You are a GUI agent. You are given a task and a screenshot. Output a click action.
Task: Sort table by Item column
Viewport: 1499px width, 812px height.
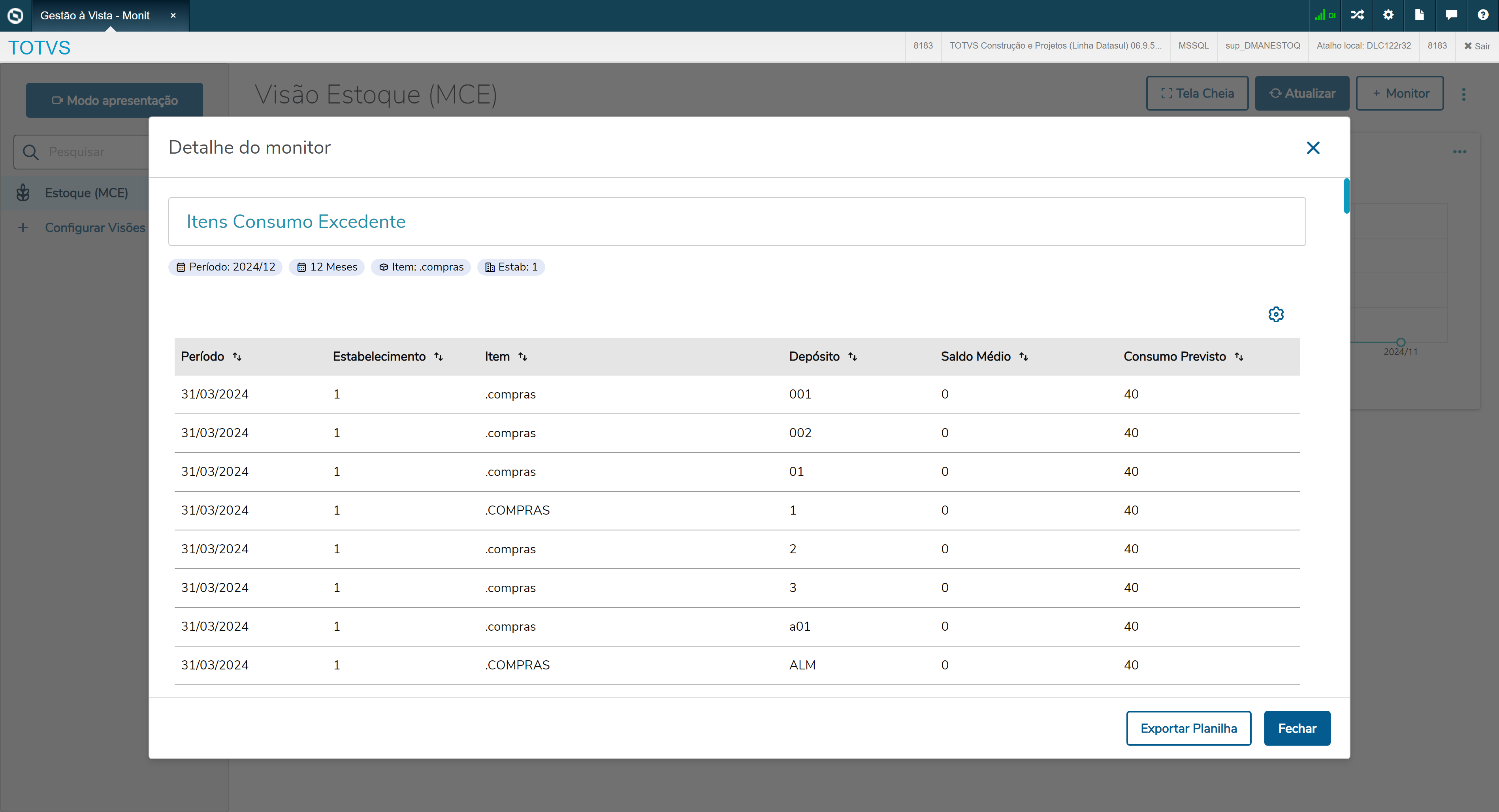click(x=523, y=357)
